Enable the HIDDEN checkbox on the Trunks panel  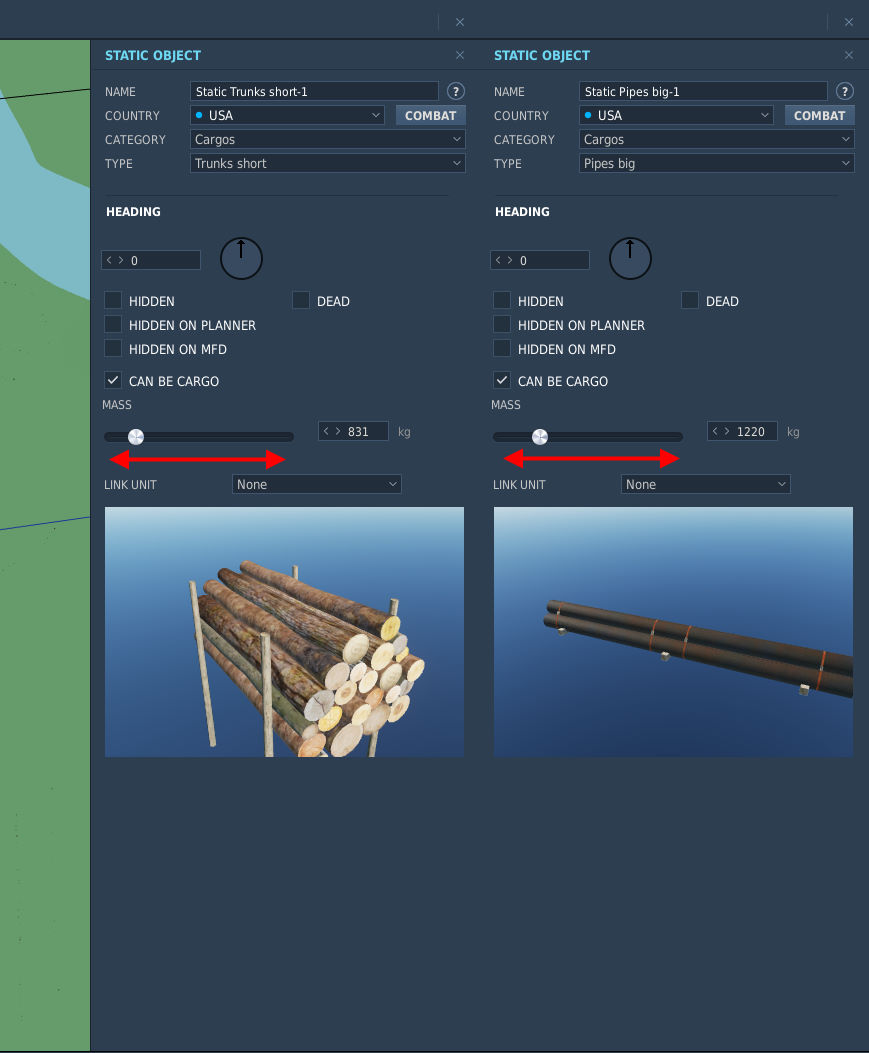[113, 300]
